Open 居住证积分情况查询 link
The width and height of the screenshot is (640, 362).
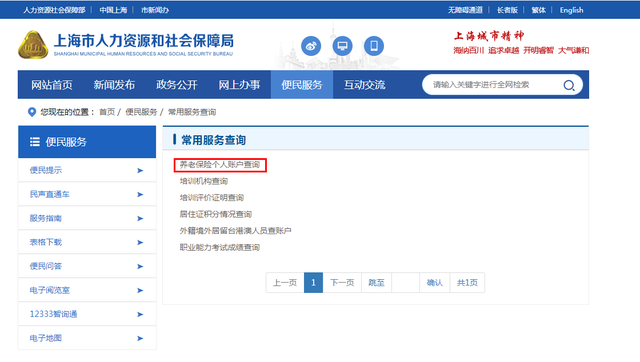coord(216,214)
